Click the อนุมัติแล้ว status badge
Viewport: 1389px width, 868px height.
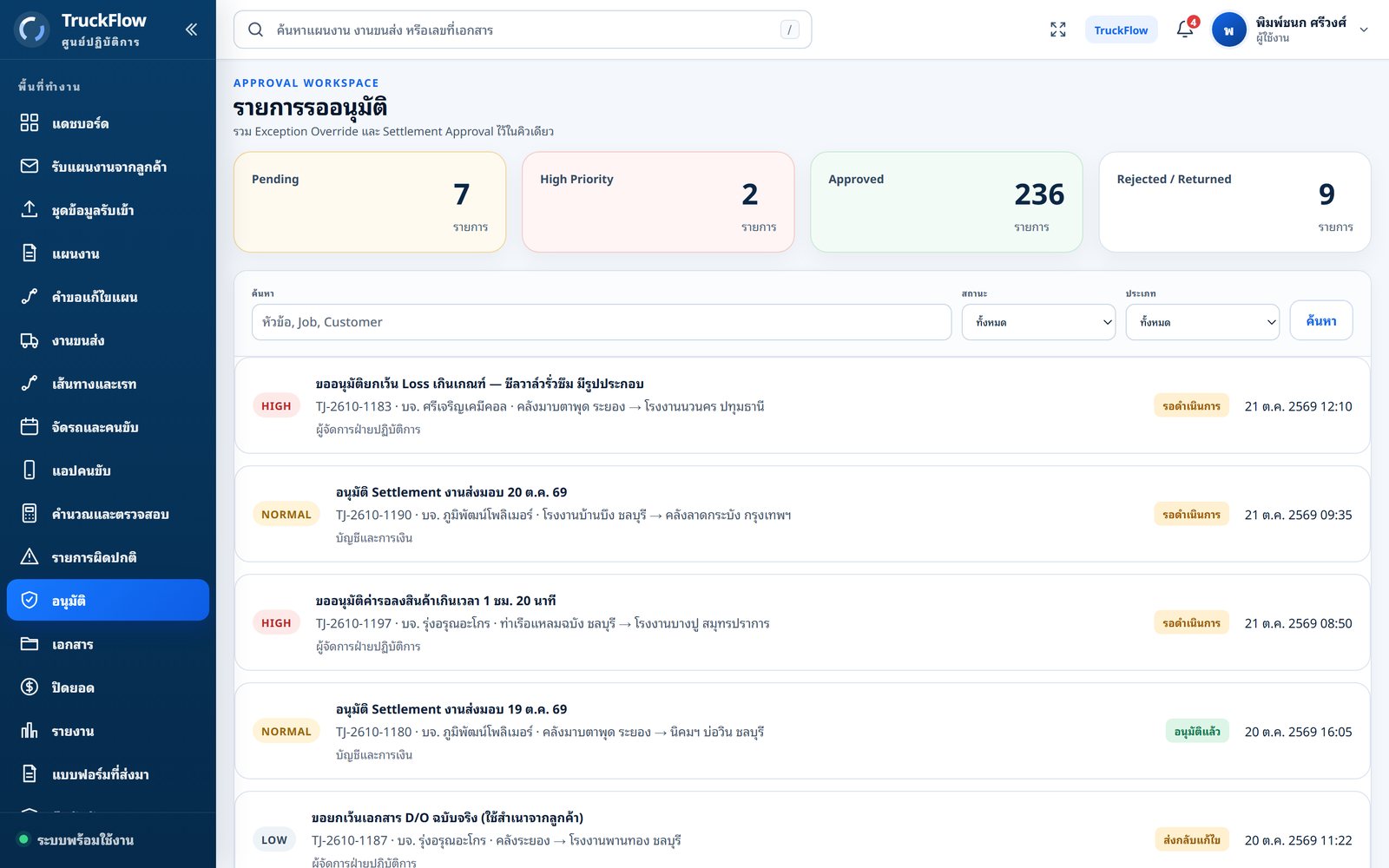pos(1197,732)
